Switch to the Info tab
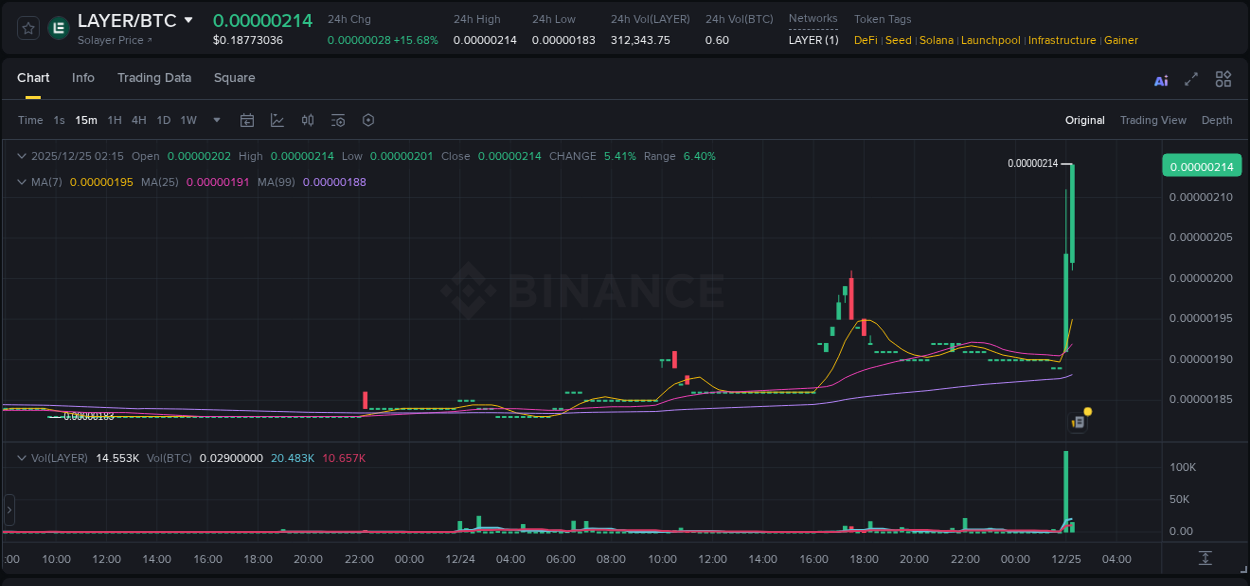Image resolution: width=1250 pixels, height=586 pixels. click(x=83, y=78)
